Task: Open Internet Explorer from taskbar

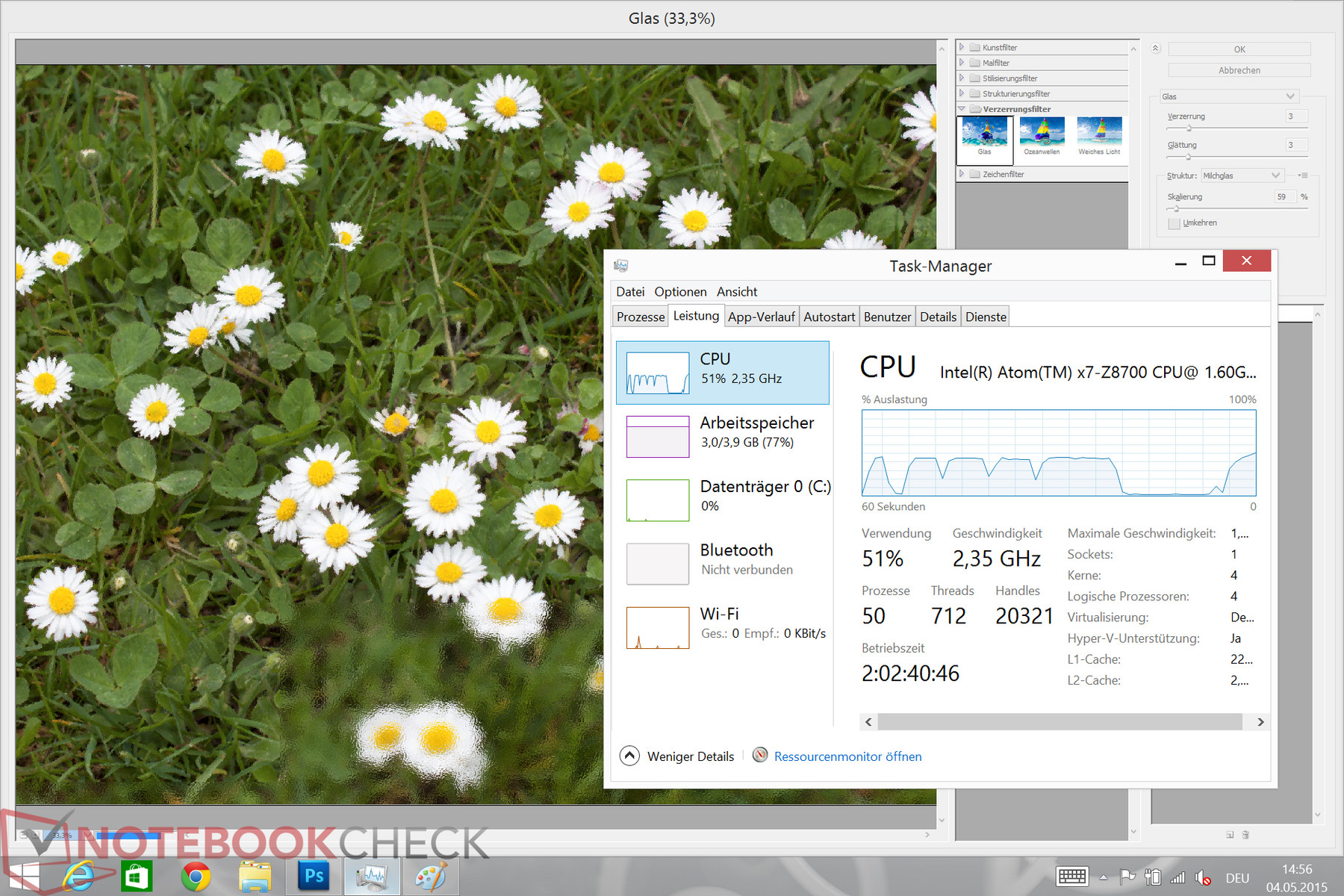Action: pyautogui.click(x=77, y=877)
